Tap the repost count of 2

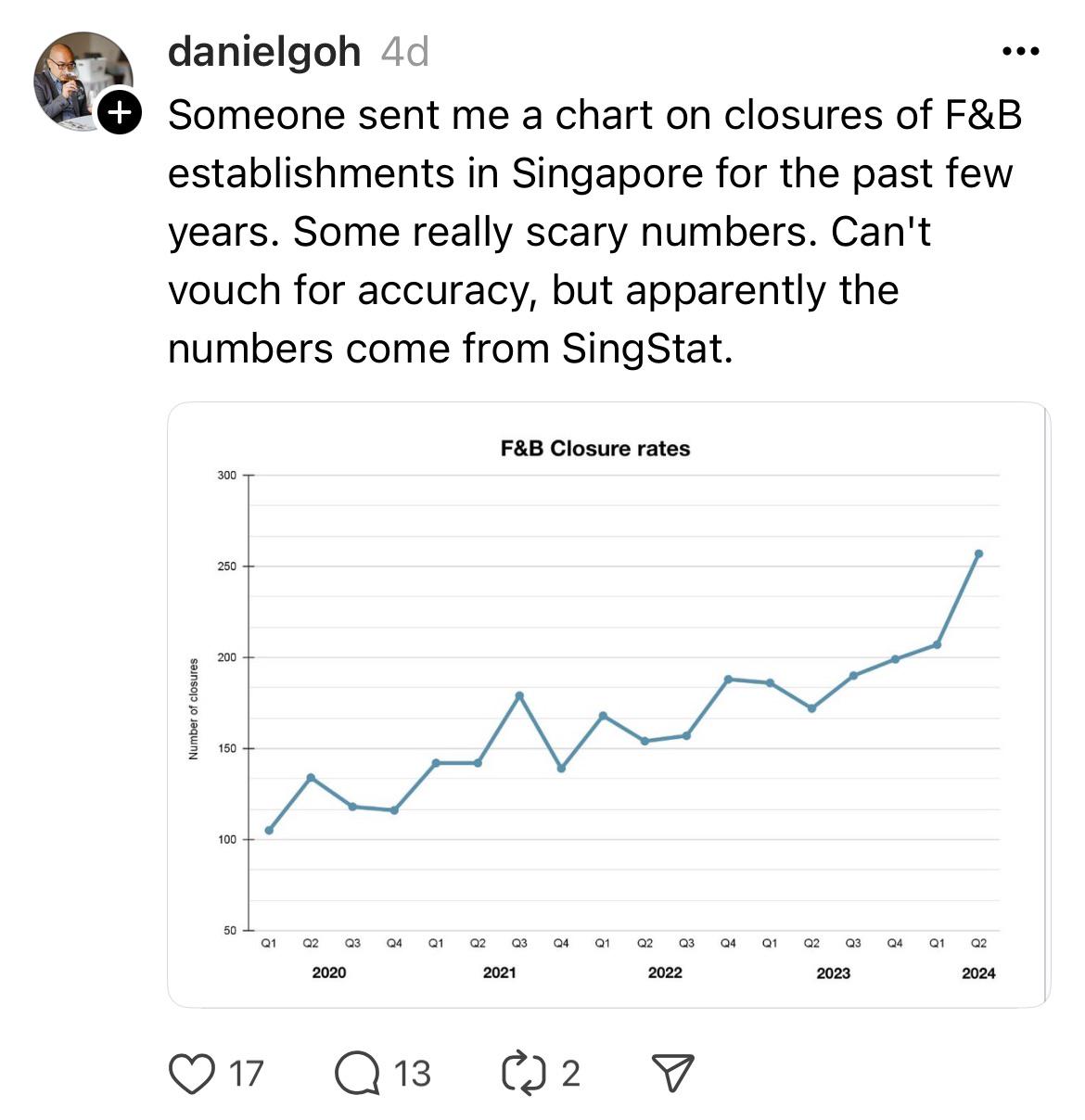click(570, 1074)
